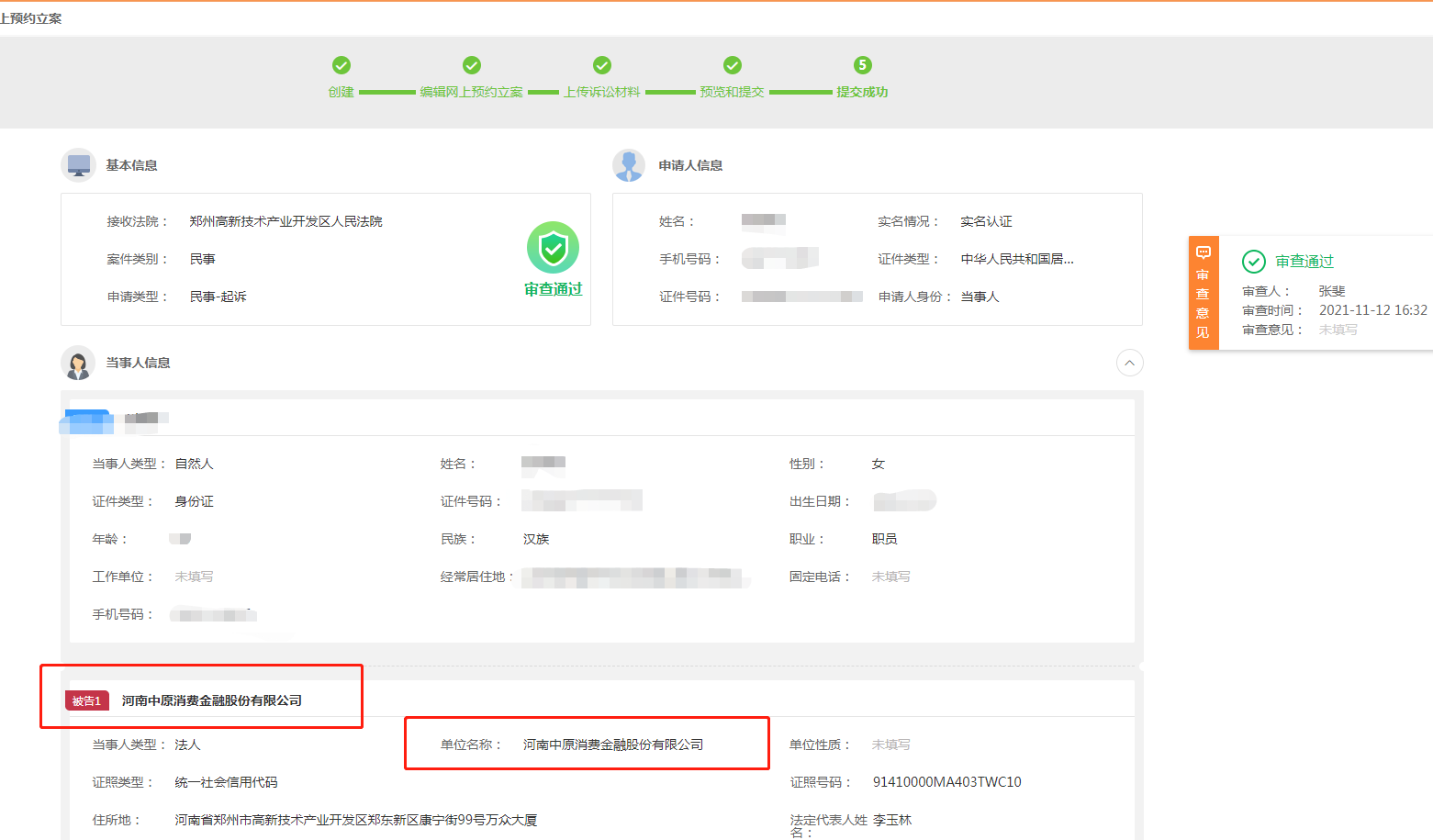Click the 单位名称 value 河南中原消费金融股份有限公司
Image resolution: width=1433 pixels, height=840 pixels.
click(x=613, y=745)
